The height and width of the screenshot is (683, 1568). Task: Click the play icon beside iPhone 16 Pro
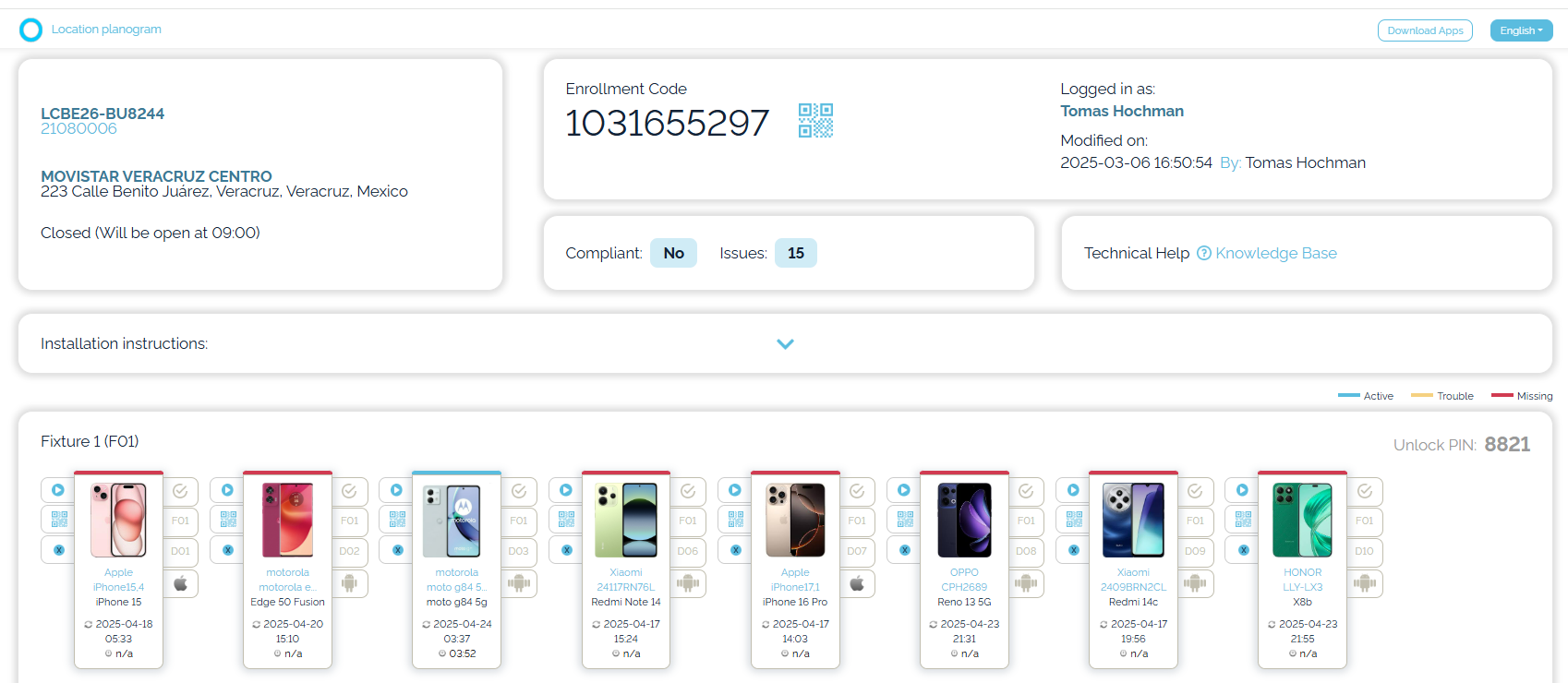(x=735, y=490)
